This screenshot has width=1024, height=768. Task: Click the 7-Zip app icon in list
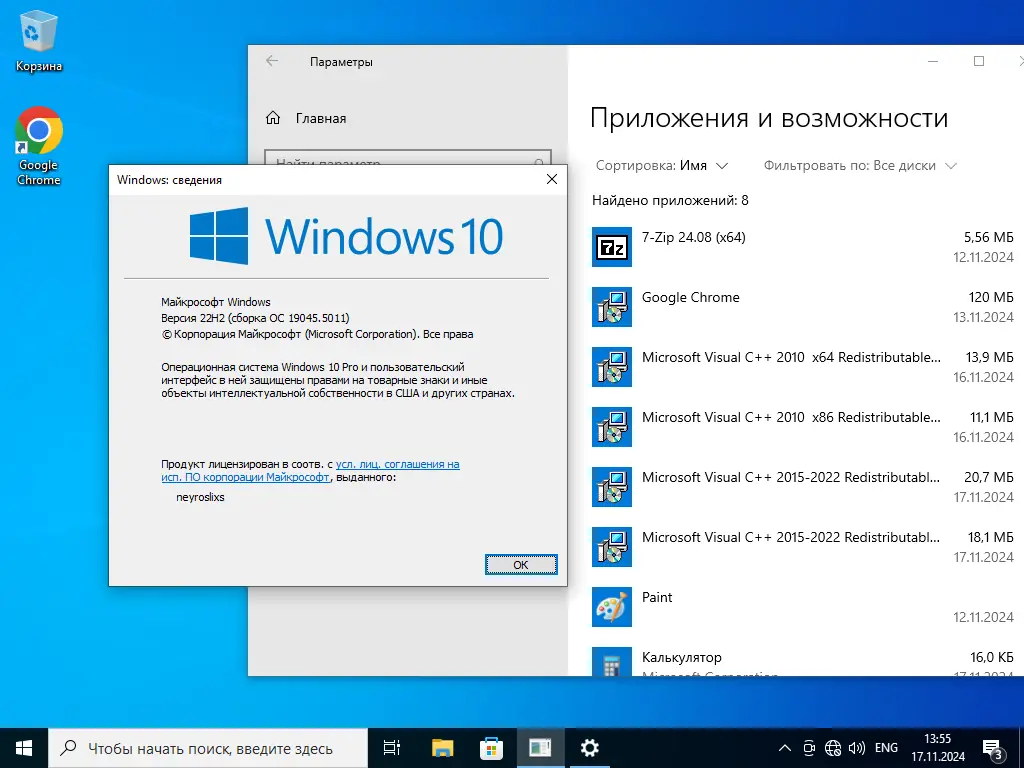pos(611,247)
